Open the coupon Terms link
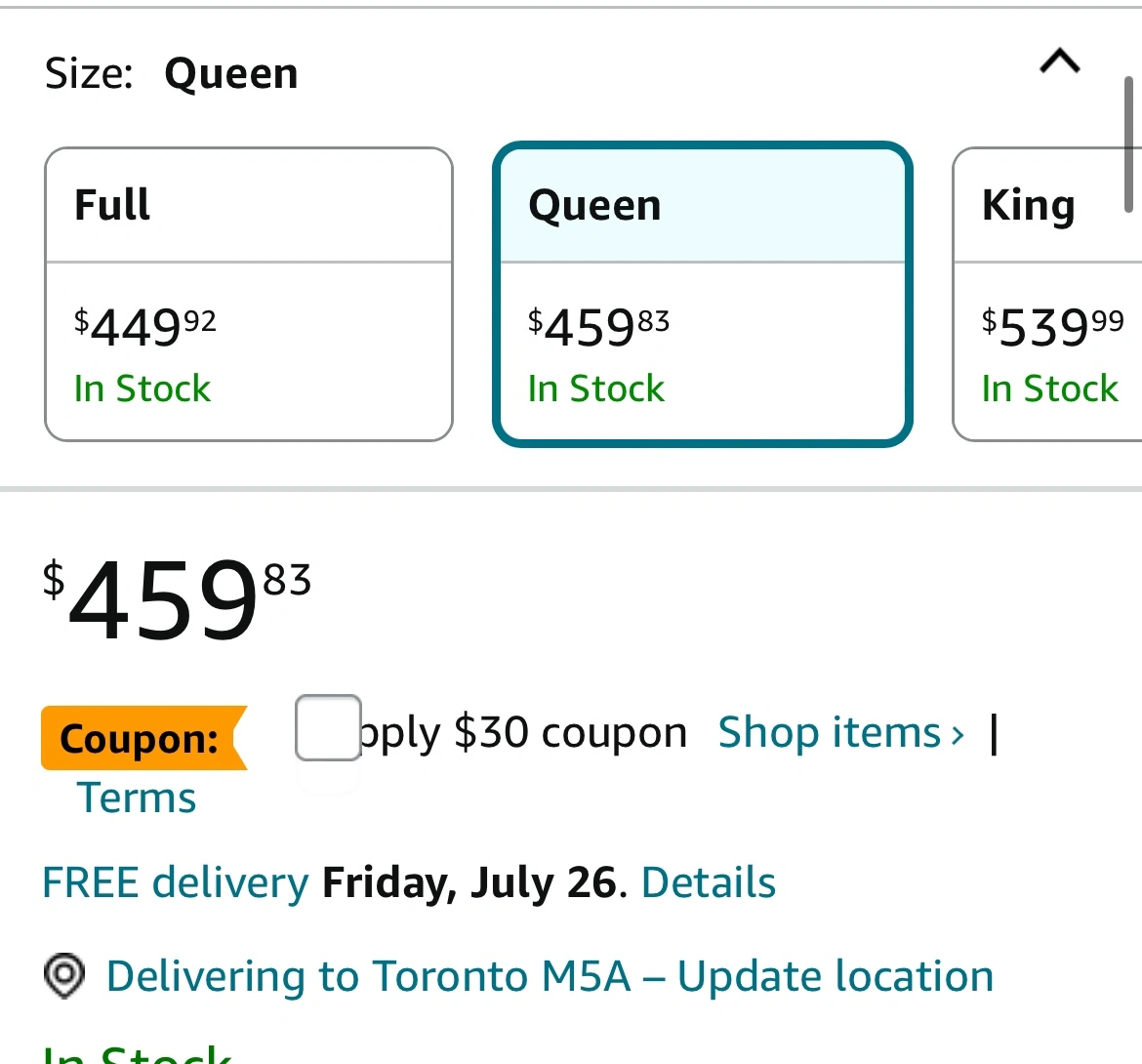Screen dimensions: 1142x1064 click(x=137, y=798)
